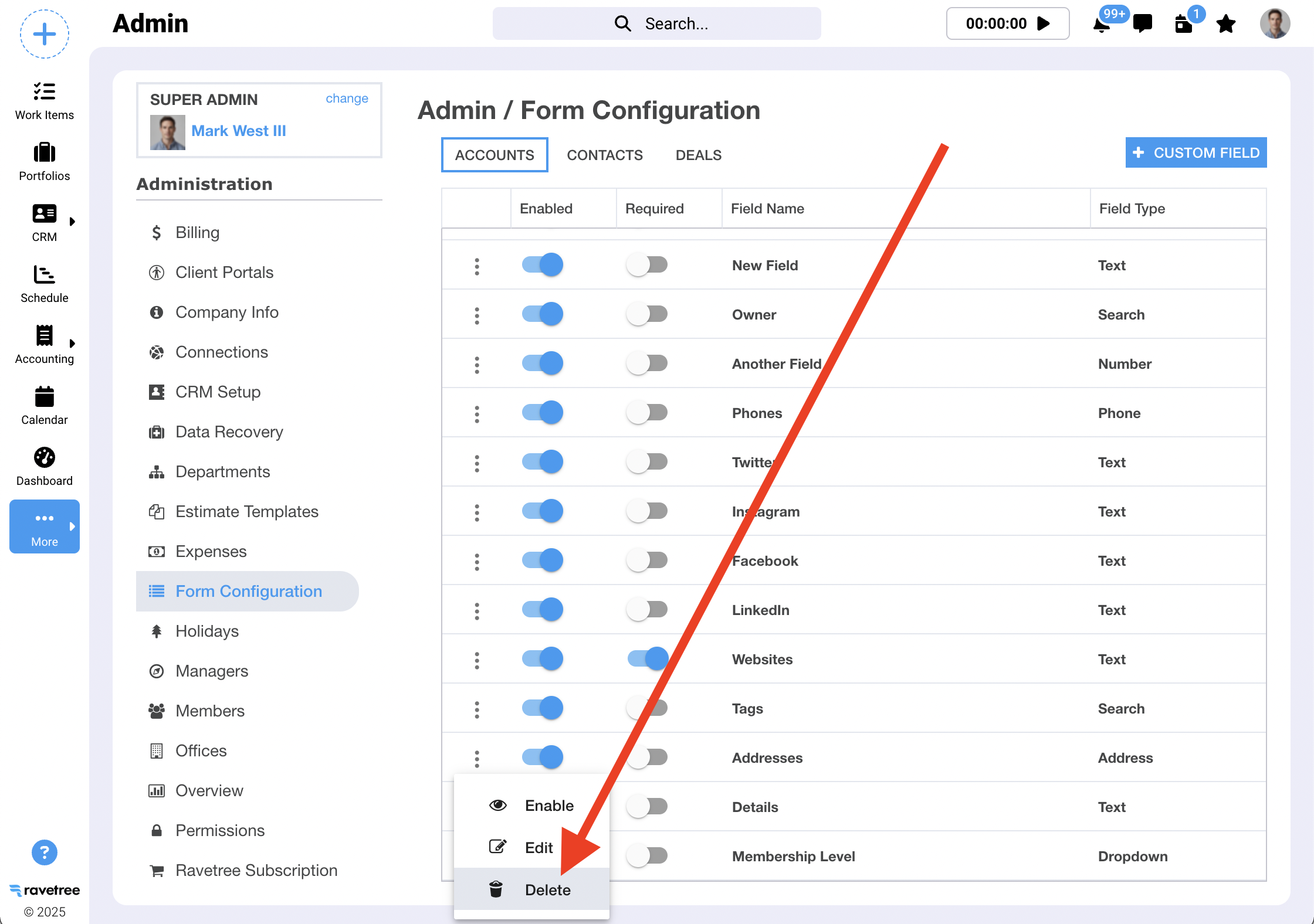Switch to the CONTACTS tab
This screenshot has height=924, width=1314.
pos(604,155)
